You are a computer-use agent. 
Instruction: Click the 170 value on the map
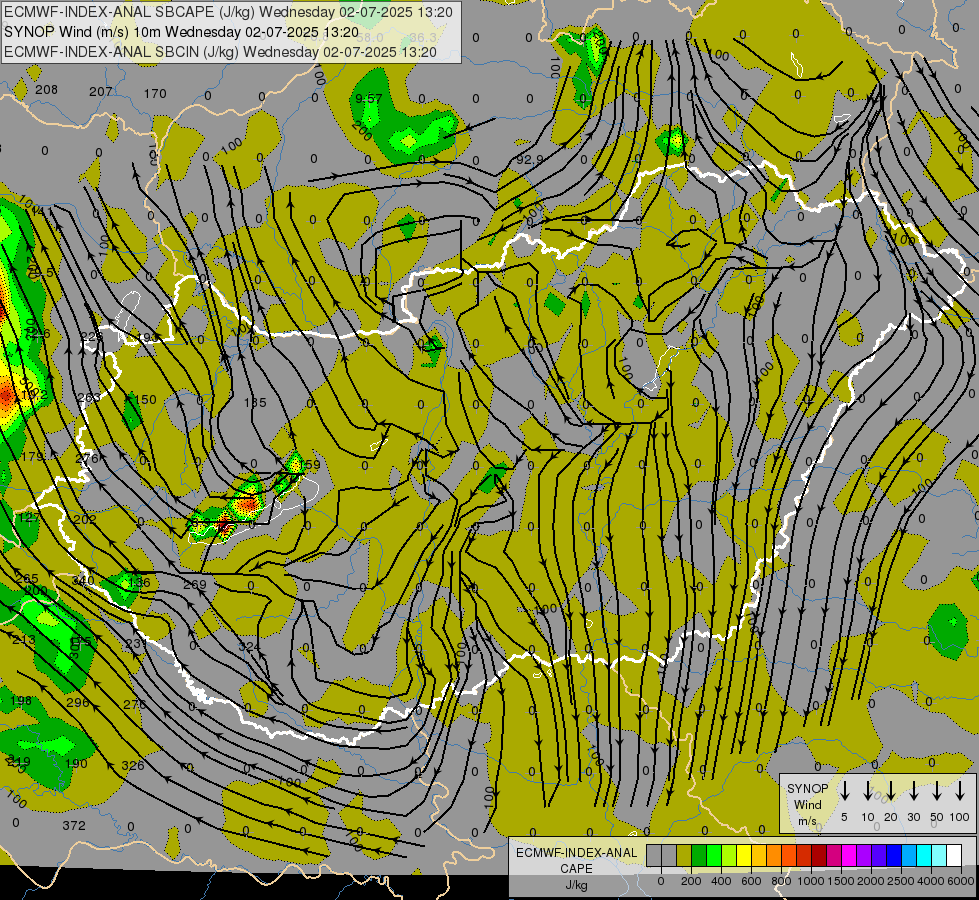155,94
